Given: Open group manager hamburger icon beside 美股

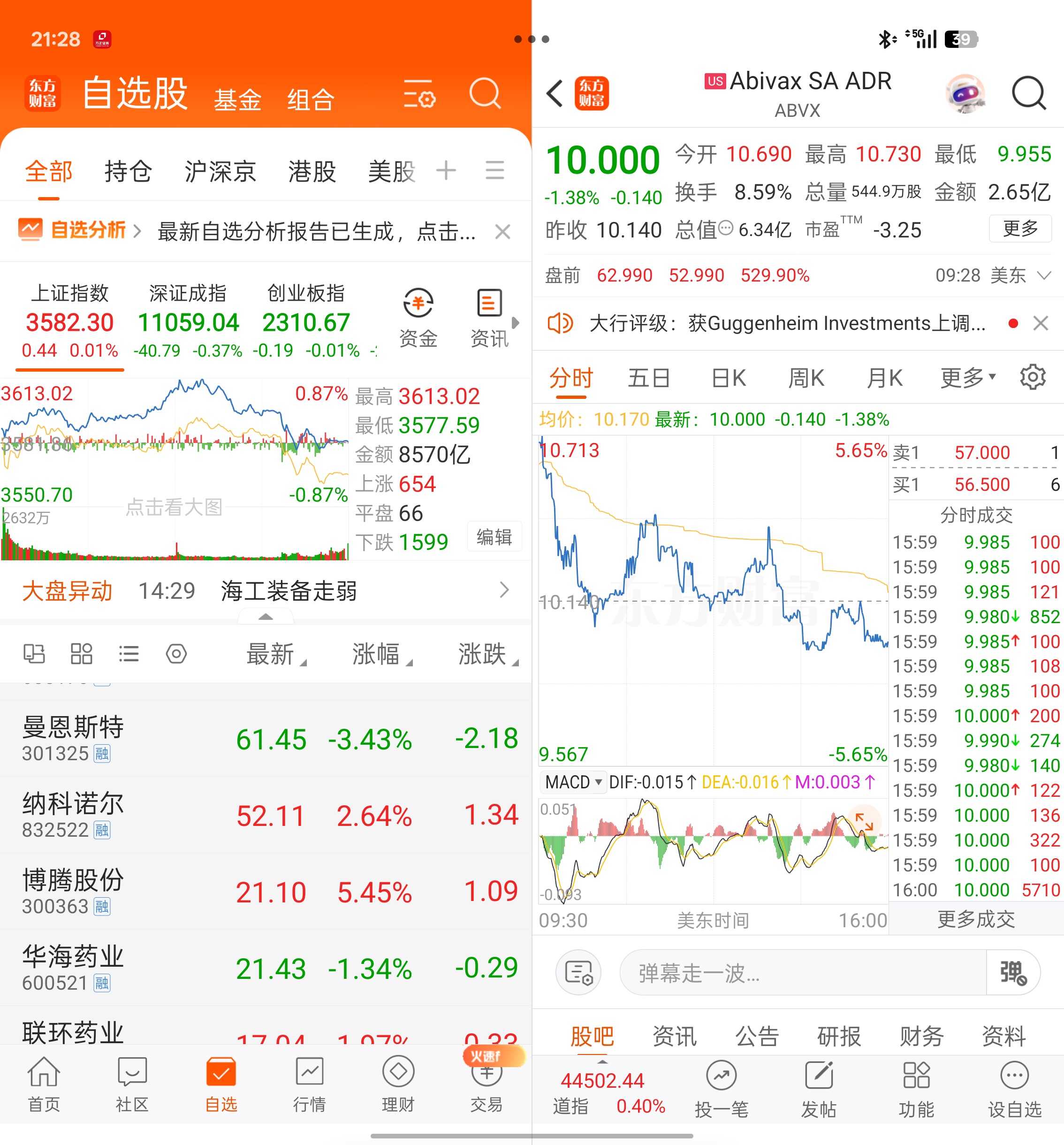Looking at the screenshot, I should pos(494,170).
